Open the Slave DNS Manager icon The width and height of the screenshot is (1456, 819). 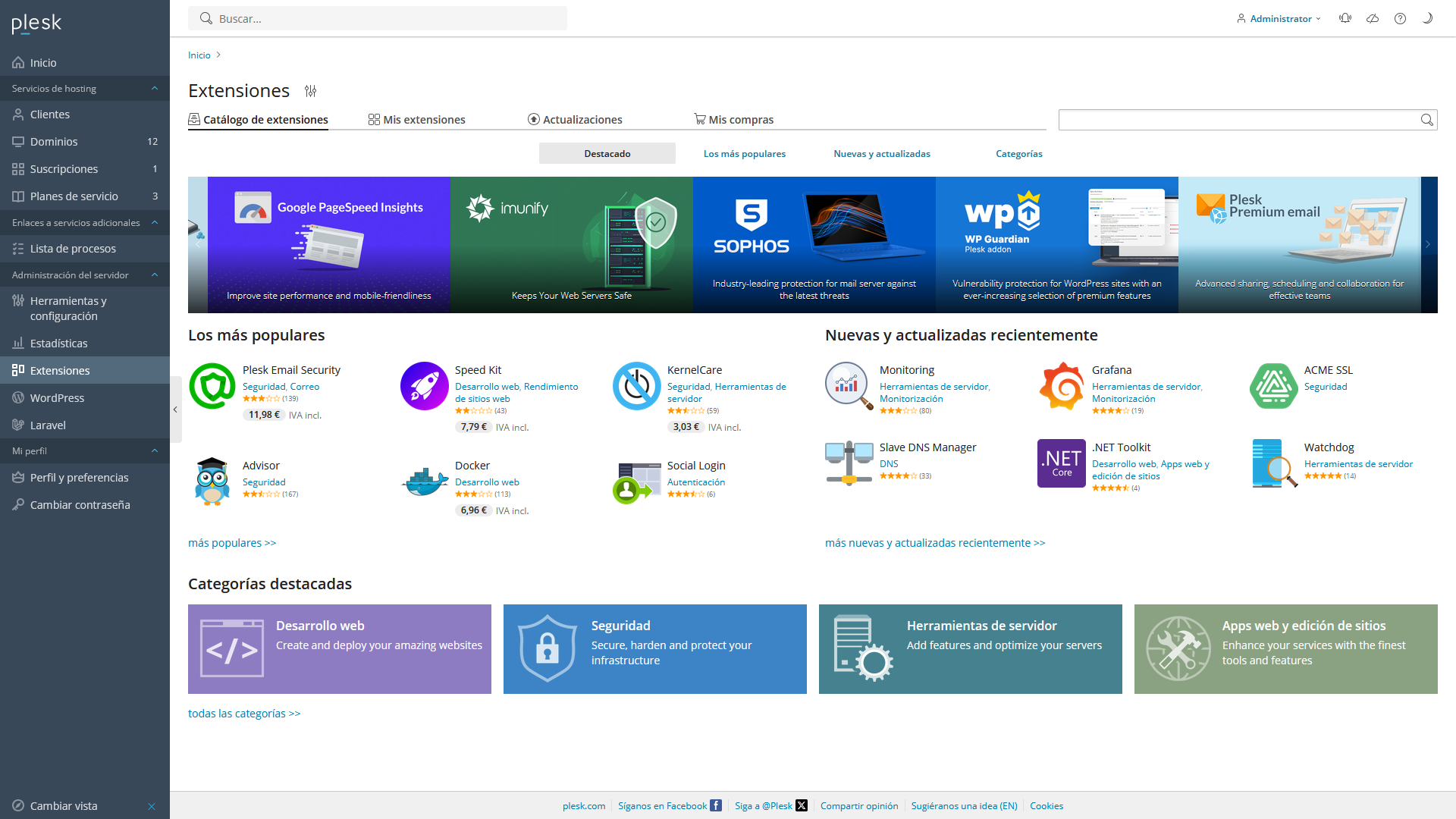coord(849,463)
